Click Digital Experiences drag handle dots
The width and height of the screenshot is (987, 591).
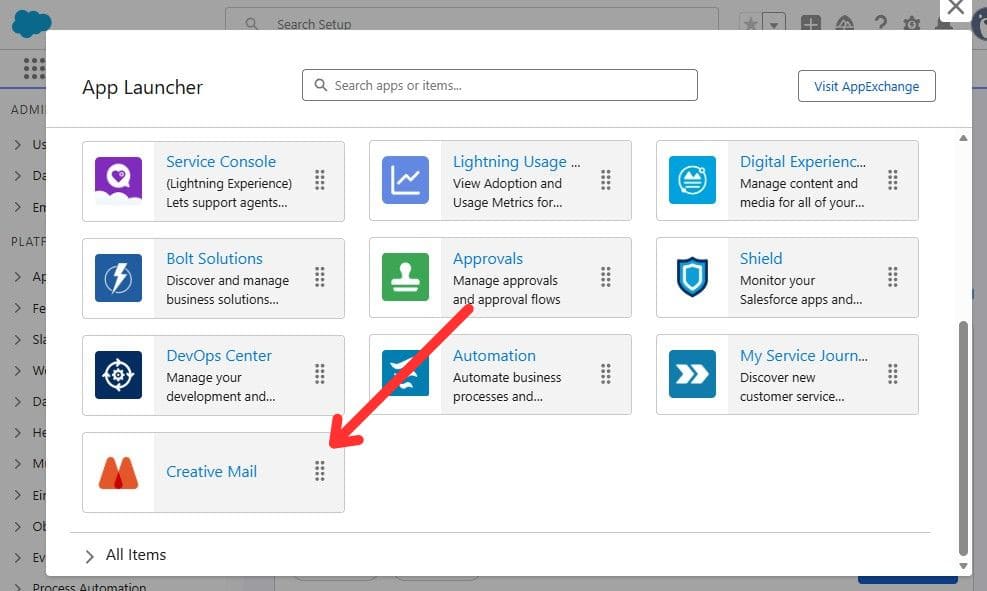[x=893, y=180]
